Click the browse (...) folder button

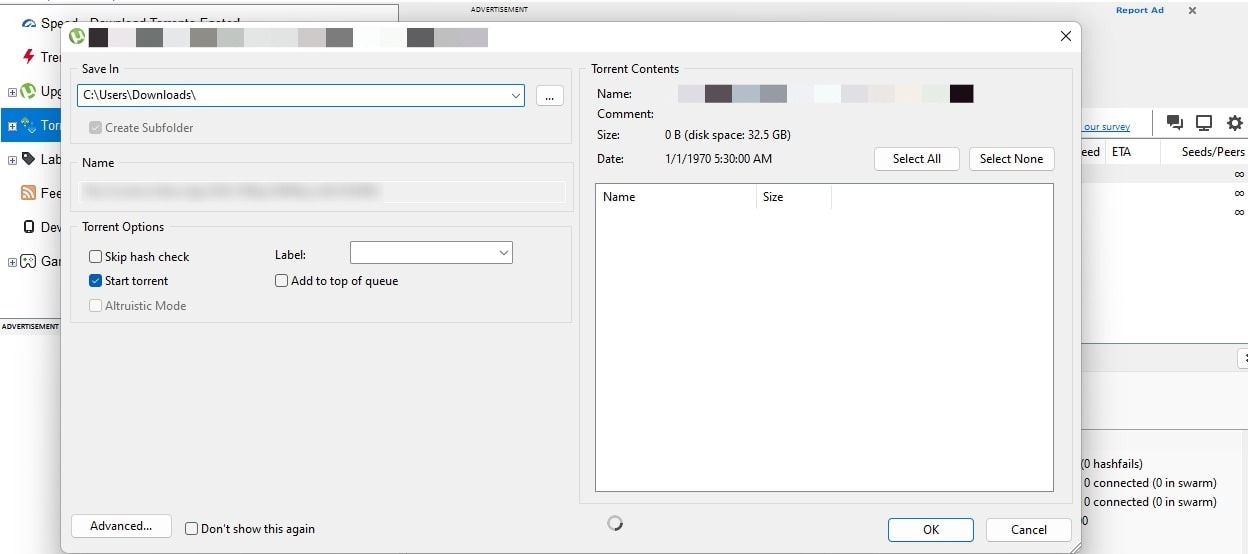(x=549, y=96)
